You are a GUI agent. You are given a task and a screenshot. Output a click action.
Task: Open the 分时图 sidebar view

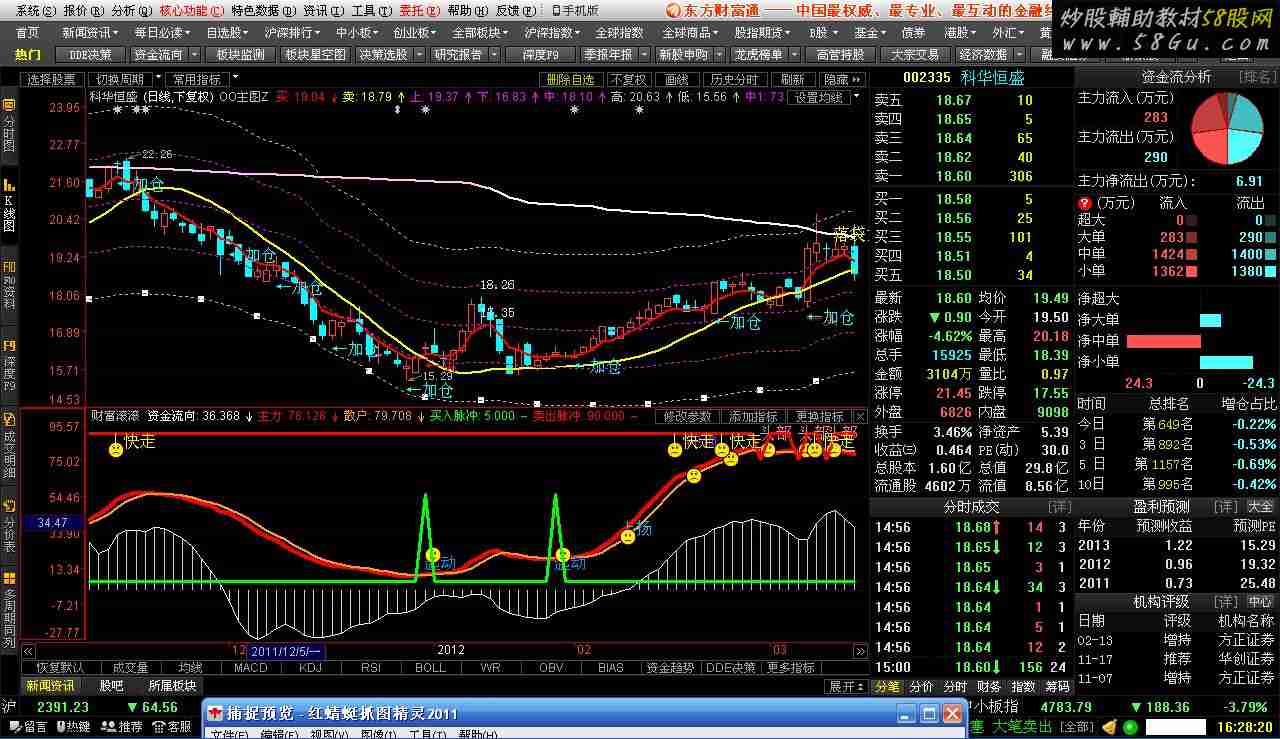tap(9, 125)
